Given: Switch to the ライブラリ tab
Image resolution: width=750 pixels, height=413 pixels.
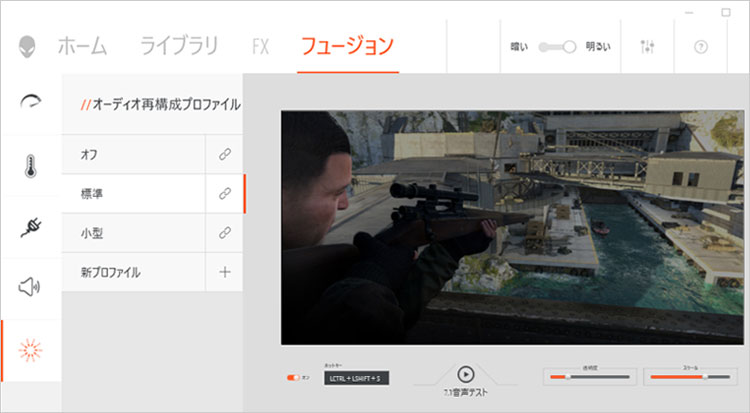Looking at the screenshot, I should 179,46.
